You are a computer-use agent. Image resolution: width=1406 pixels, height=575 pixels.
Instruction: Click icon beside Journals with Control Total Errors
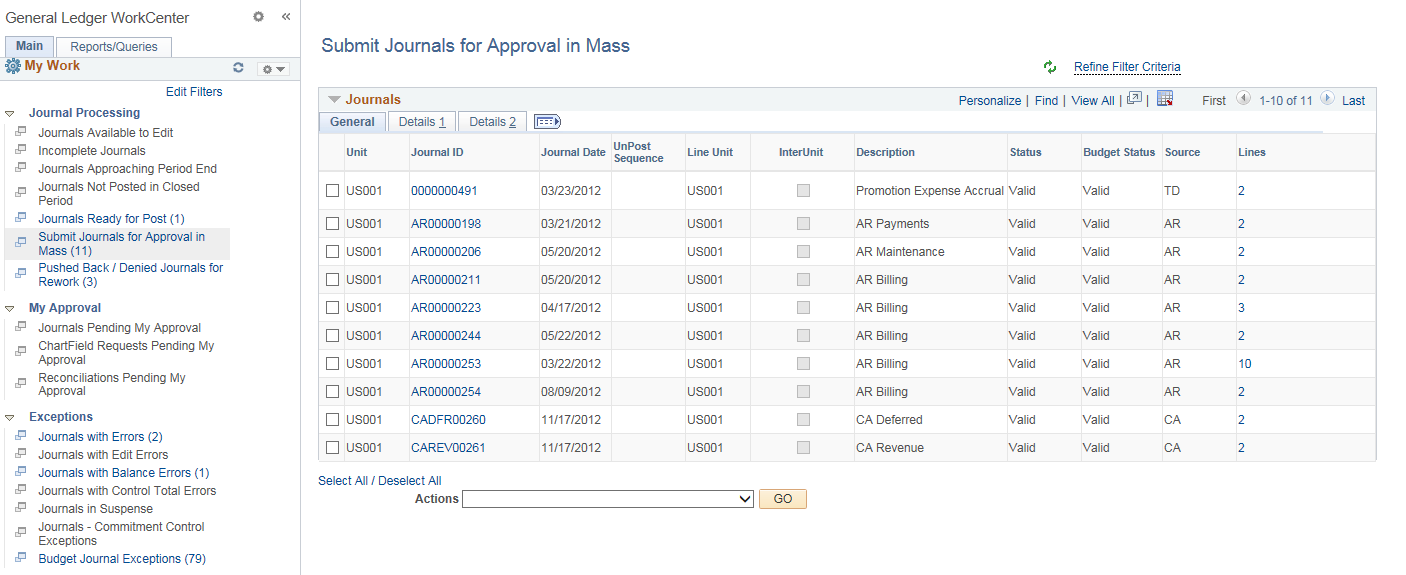click(21, 490)
